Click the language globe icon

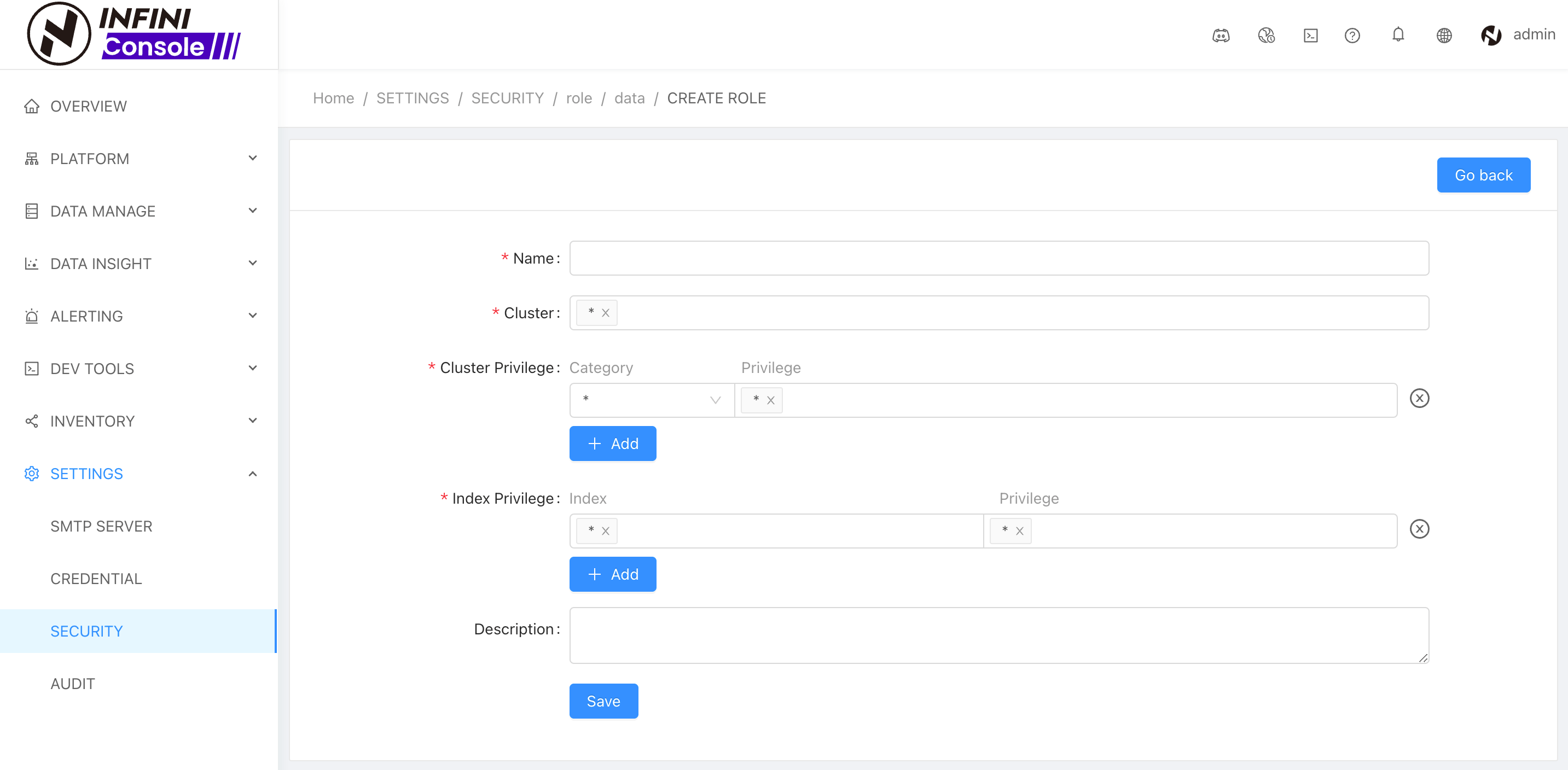[x=1444, y=36]
